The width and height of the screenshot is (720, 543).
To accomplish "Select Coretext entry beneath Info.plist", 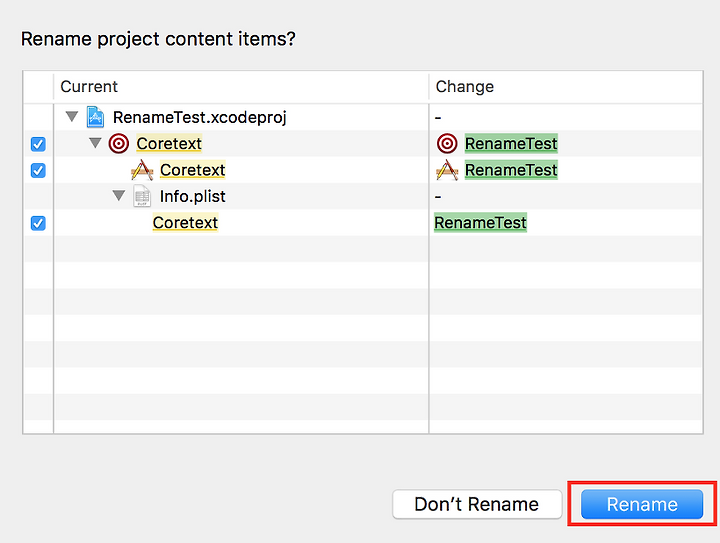I will [185, 223].
